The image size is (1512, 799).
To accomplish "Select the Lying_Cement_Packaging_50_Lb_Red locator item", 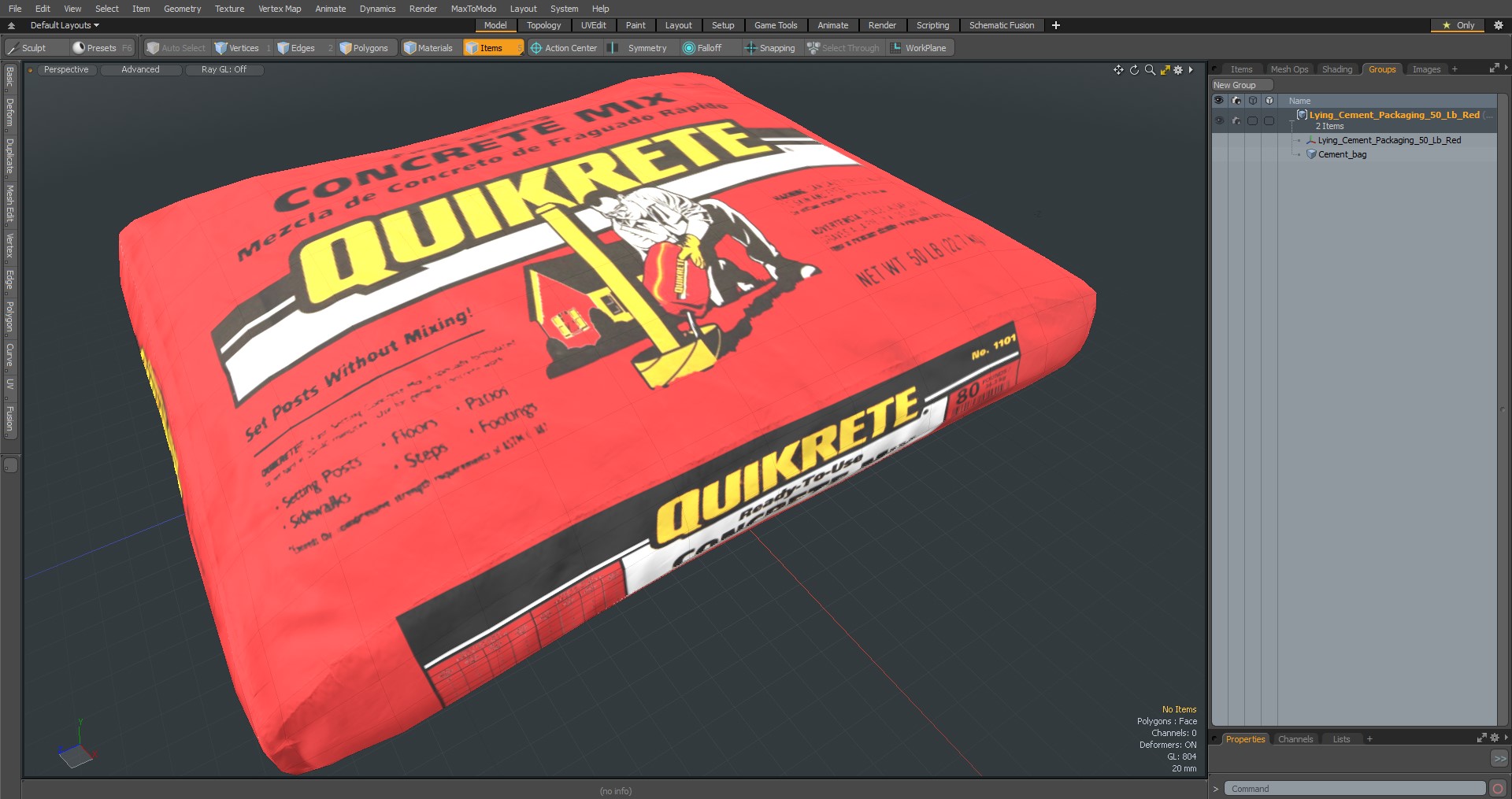I will pos(1389,140).
